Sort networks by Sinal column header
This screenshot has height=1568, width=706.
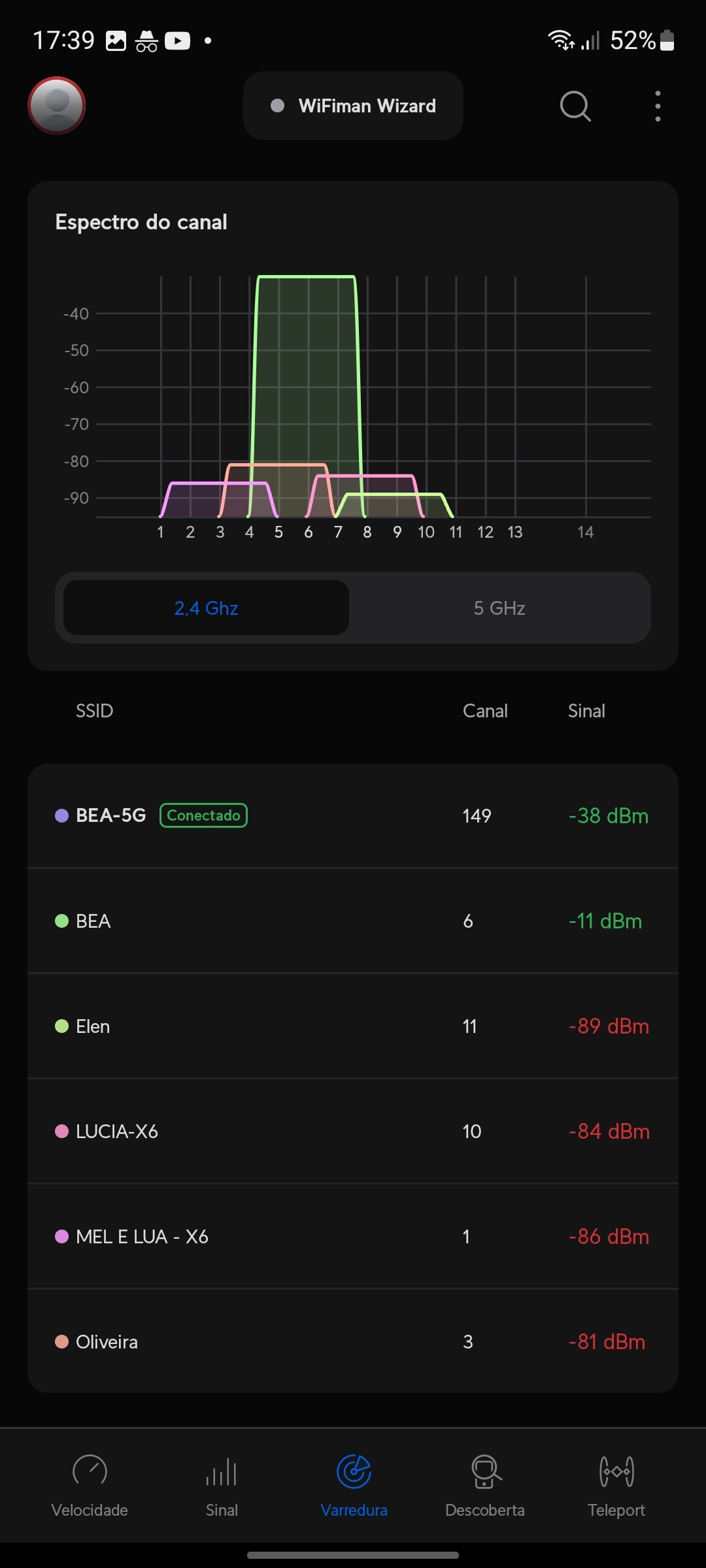click(586, 711)
